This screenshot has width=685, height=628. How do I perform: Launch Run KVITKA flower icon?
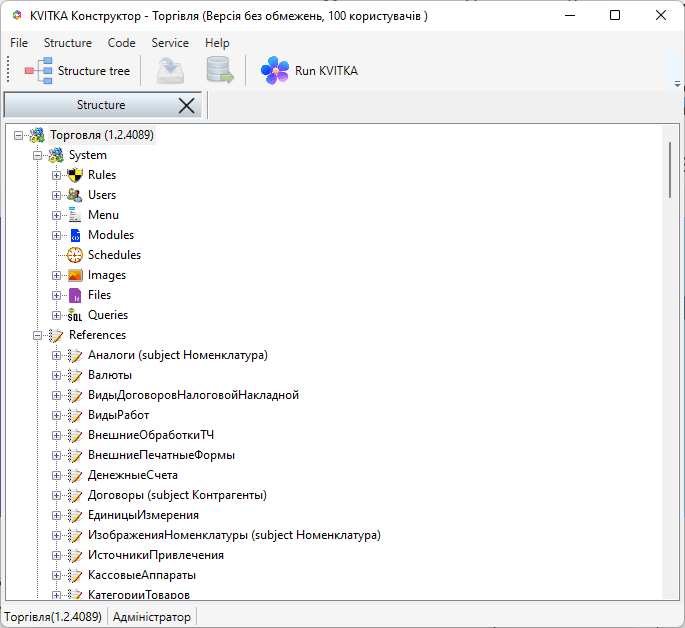click(x=275, y=70)
